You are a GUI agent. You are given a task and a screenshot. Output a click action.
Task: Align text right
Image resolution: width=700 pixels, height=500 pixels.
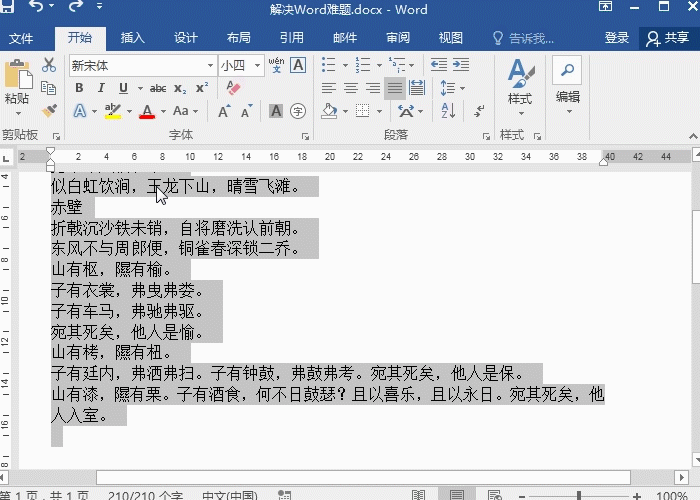[x=373, y=88]
